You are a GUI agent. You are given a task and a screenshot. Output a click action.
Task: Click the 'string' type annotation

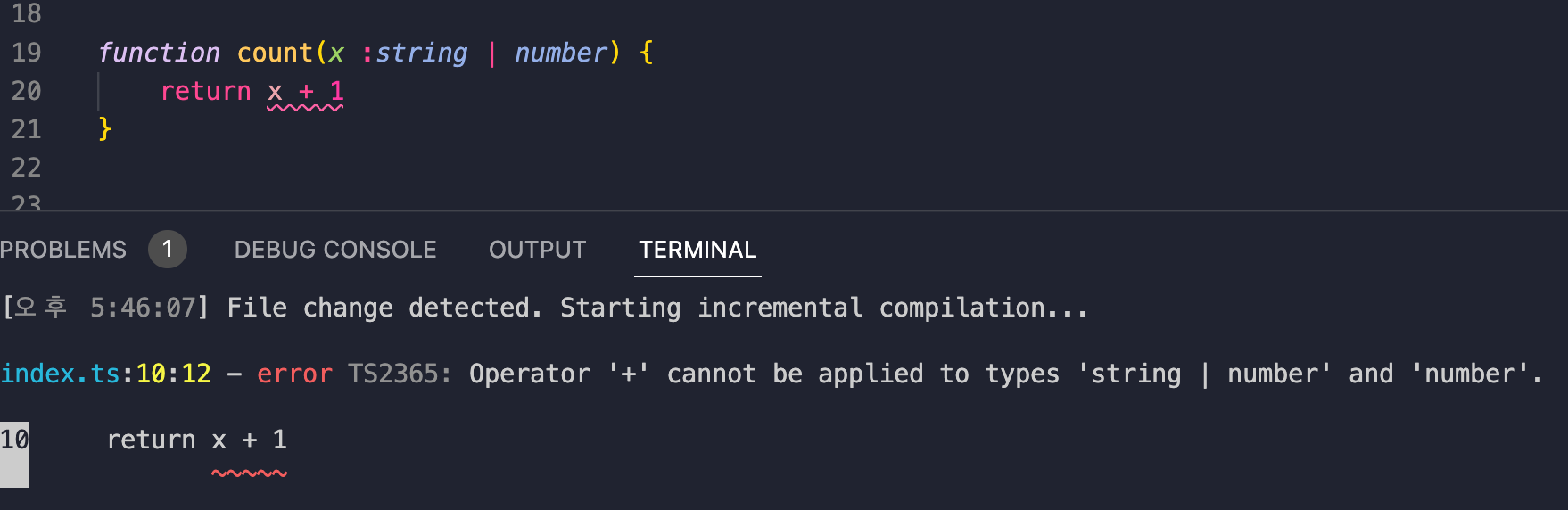[422, 53]
